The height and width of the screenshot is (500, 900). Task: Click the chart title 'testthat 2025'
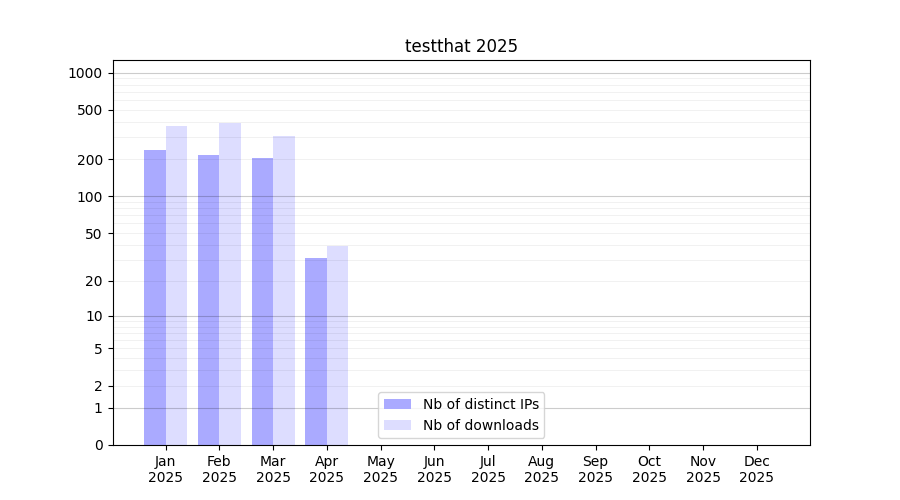pos(461,46)
